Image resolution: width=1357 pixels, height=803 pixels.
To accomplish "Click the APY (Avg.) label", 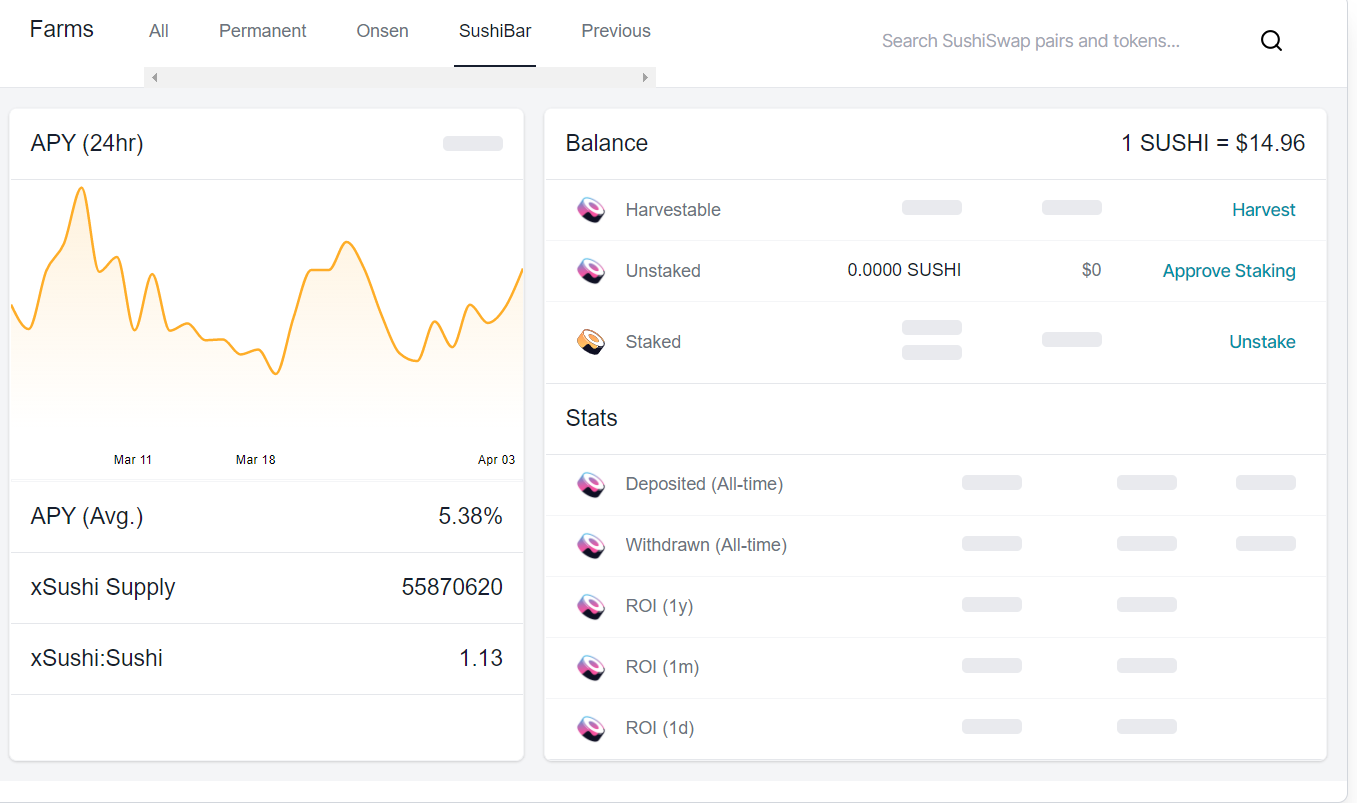I will [87, 517].
